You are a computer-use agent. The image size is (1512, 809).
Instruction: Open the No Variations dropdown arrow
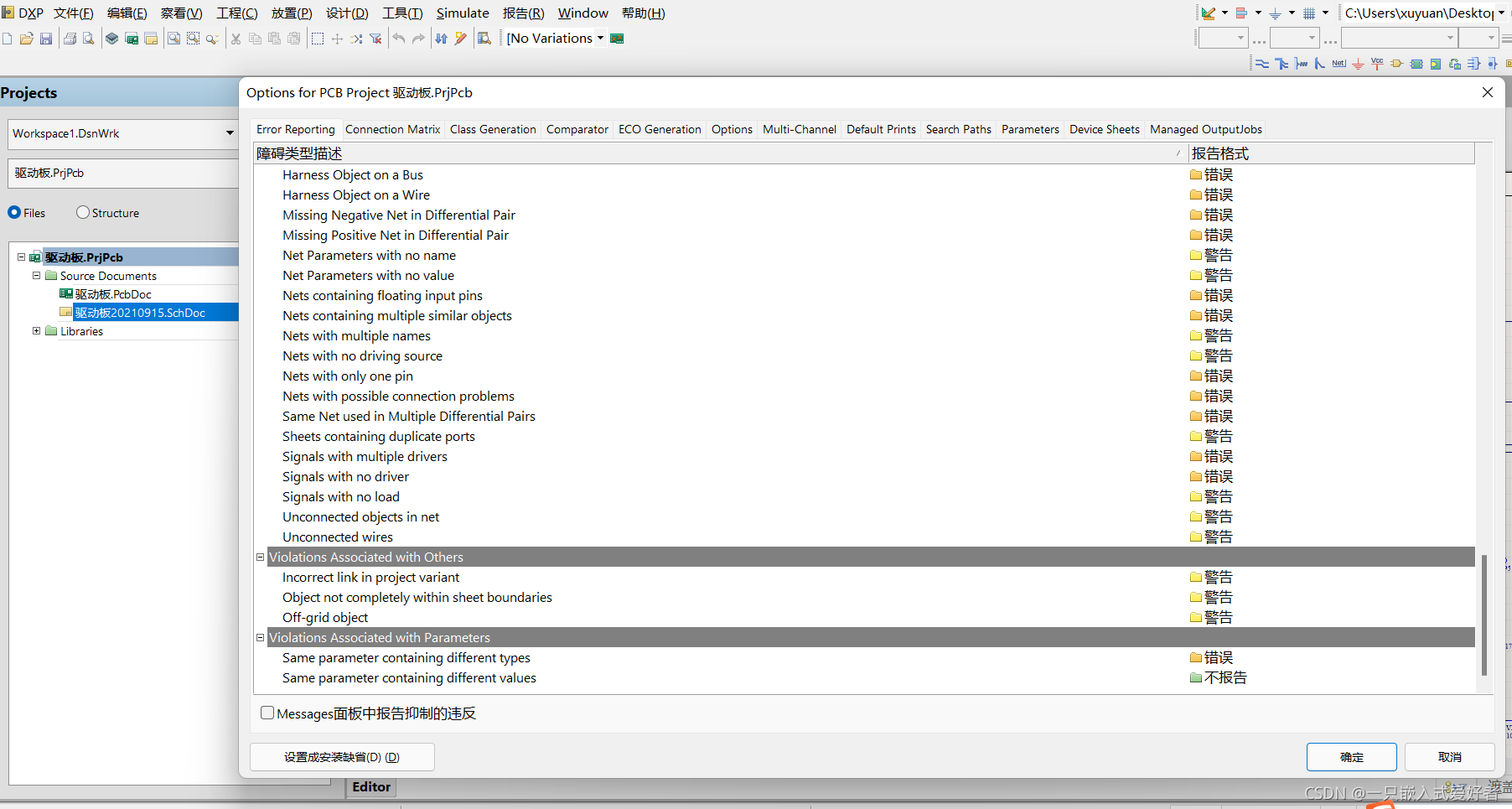(600, 38)
